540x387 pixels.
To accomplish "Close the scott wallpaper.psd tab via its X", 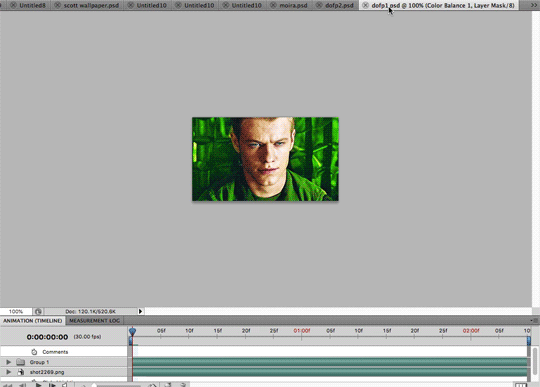I will (58, 5).
